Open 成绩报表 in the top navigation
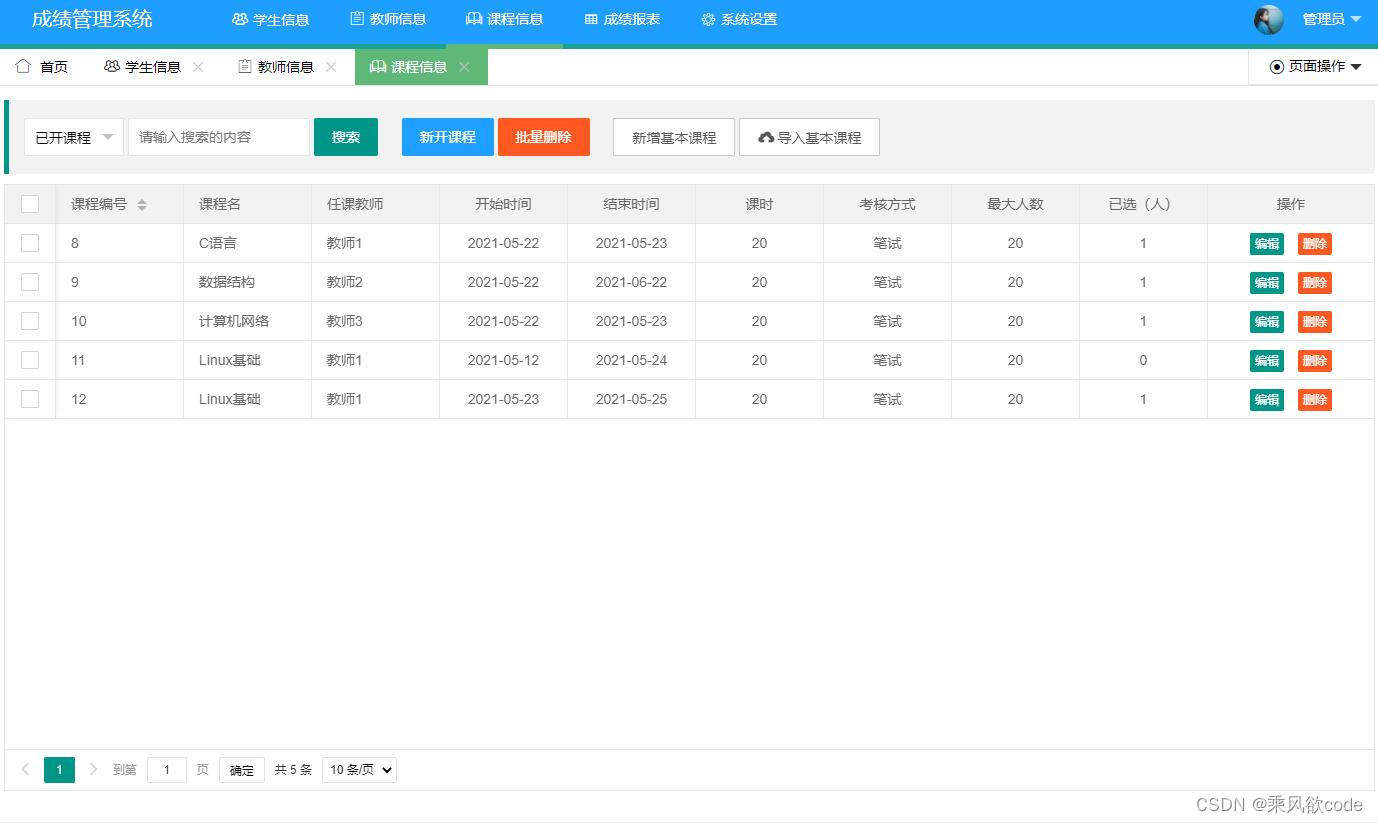The width and height of the screenshot is (1378, 823). tap(622, 19)
